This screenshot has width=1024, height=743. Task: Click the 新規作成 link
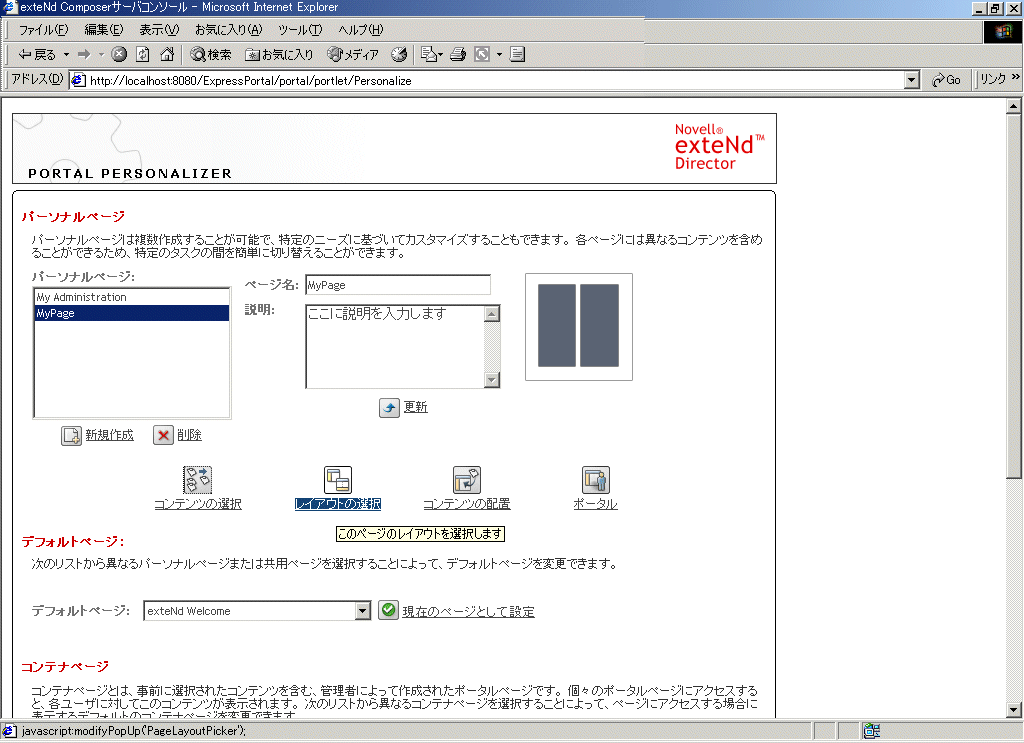coord(110,435)
